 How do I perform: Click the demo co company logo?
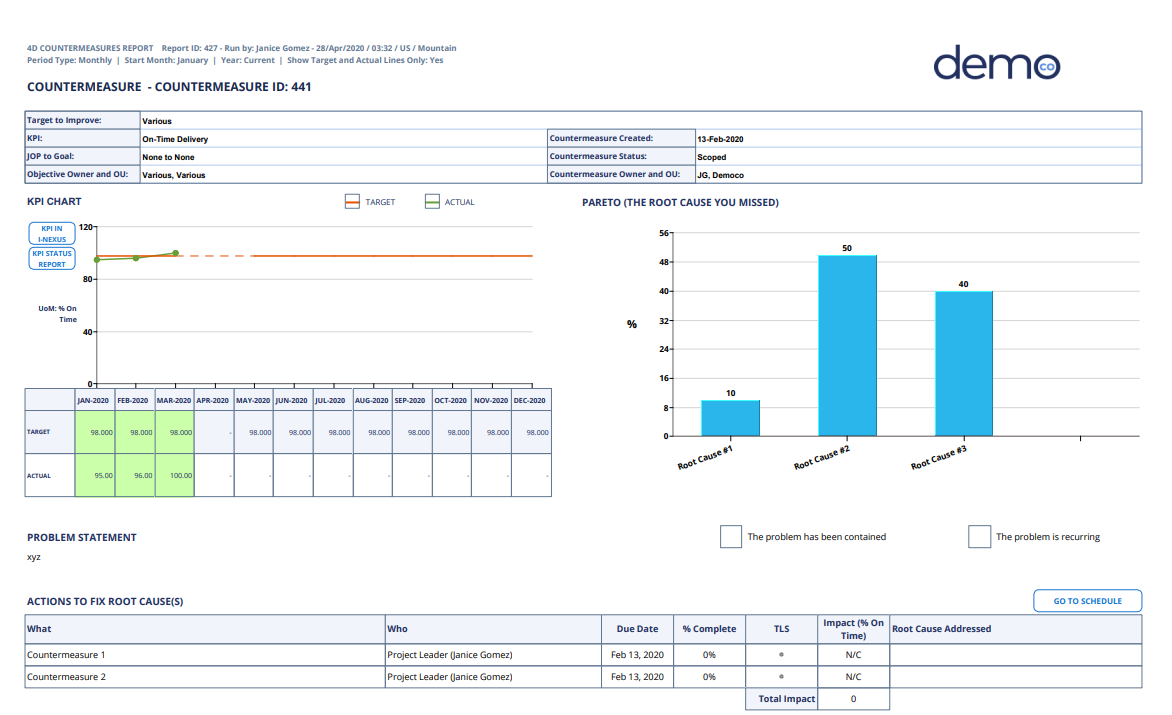point(999,63)
